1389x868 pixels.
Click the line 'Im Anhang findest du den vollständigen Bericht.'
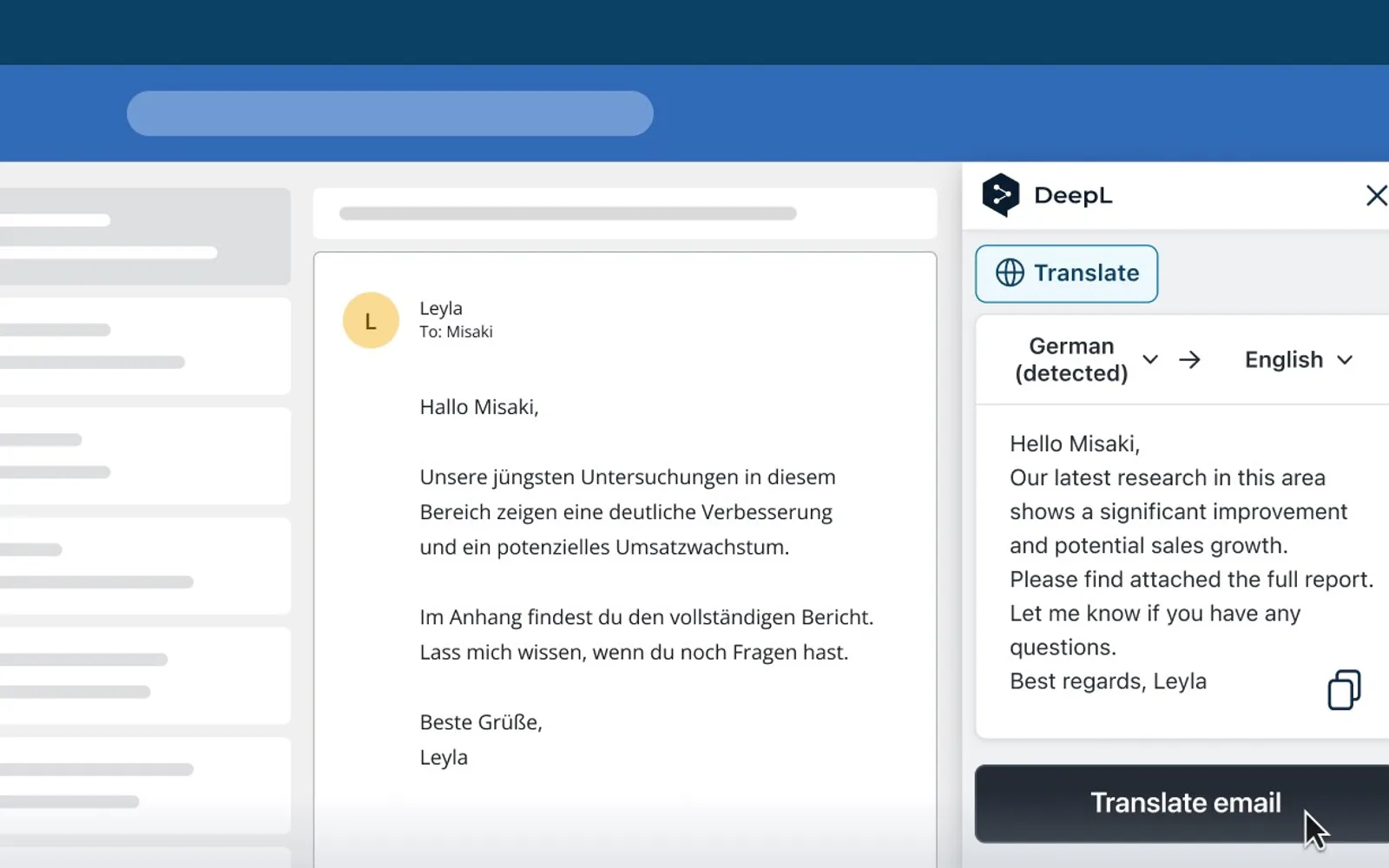point(647,617)
